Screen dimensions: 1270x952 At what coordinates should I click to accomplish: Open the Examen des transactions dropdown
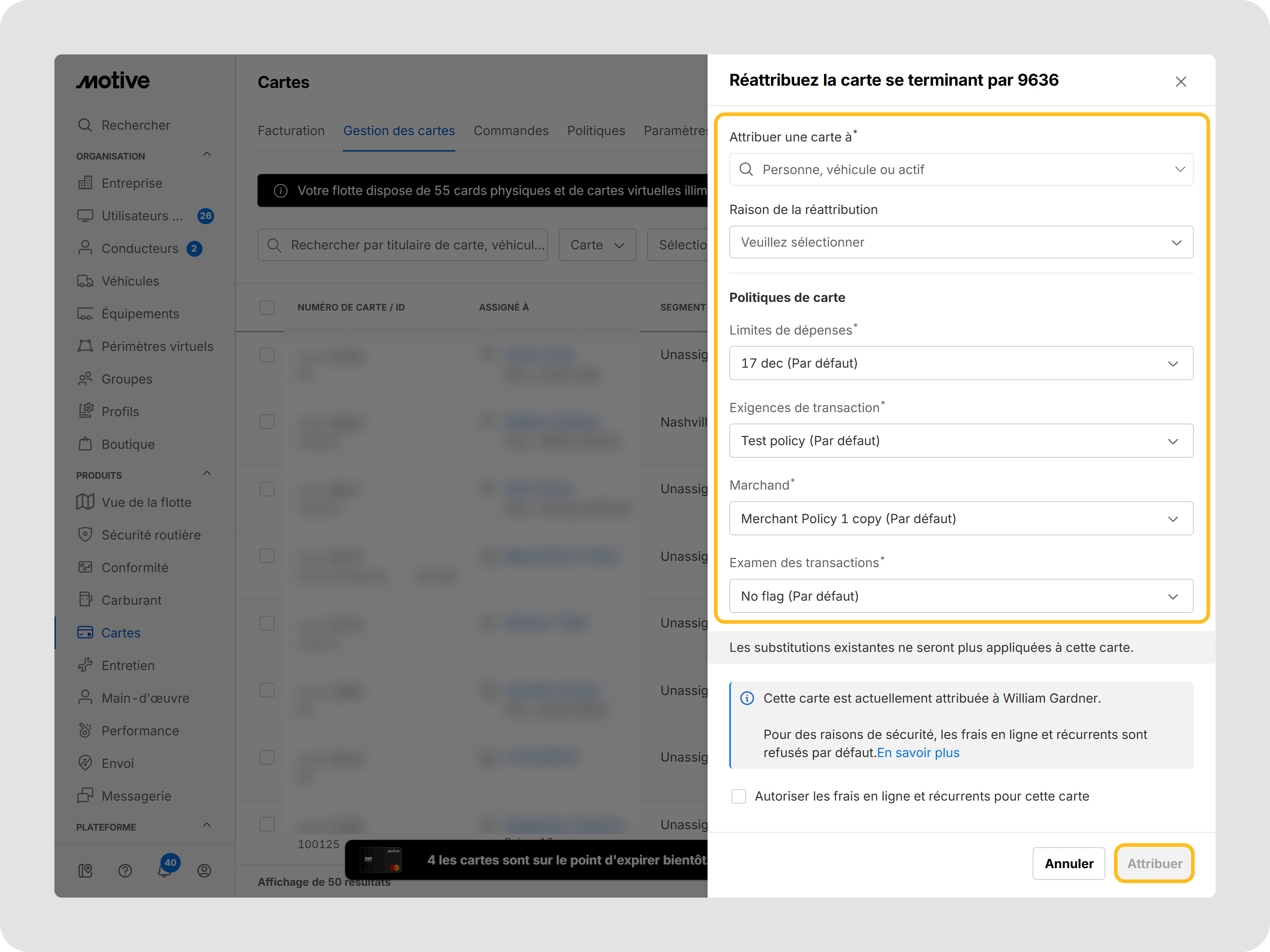961,596
